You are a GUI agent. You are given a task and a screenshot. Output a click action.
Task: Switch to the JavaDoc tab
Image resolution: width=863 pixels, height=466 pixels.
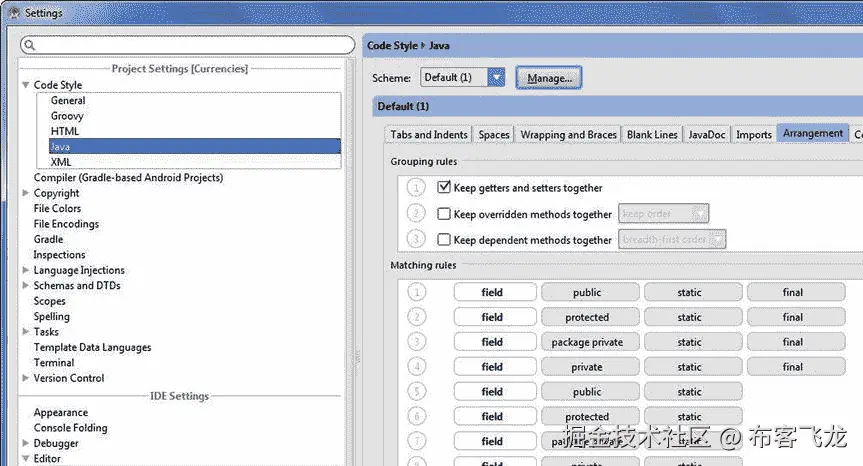pyautogui.click(x=707, y=135)
